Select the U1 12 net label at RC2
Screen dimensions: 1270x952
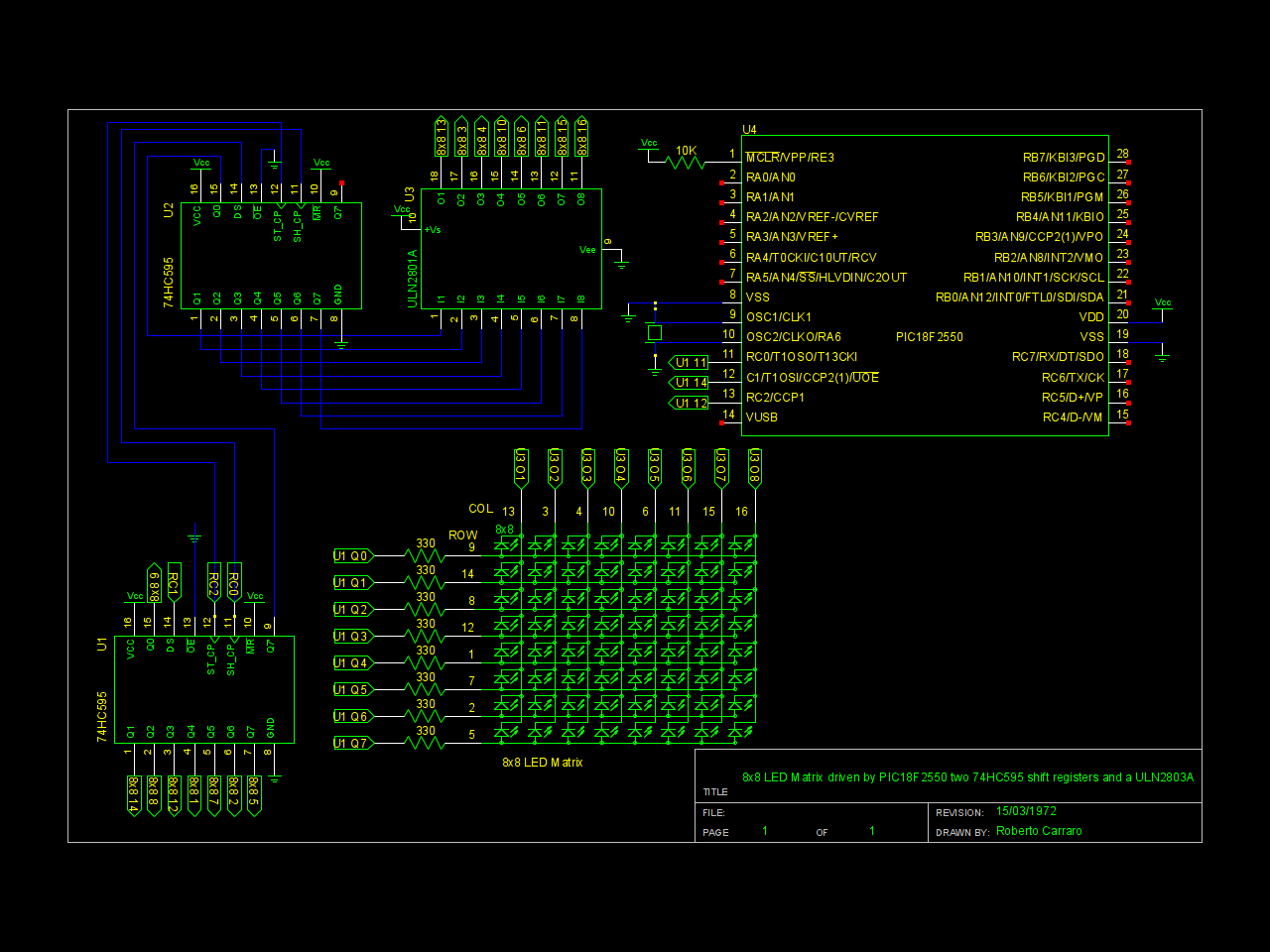689,404
